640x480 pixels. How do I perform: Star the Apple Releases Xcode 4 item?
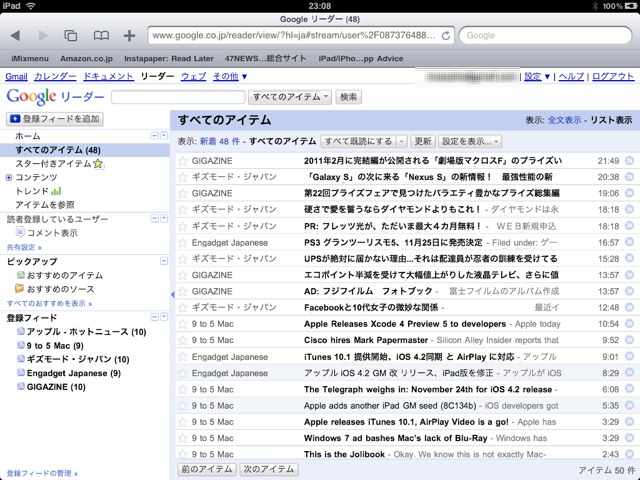tap(182, 324)
